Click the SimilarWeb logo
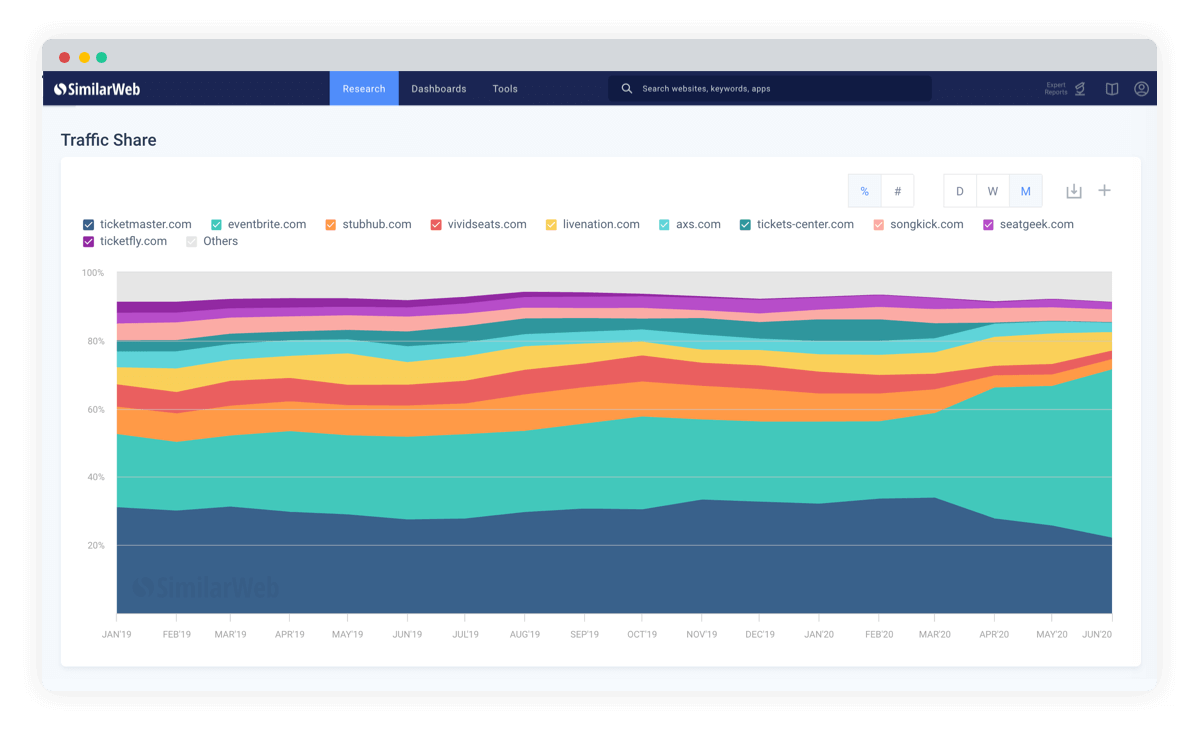Screen dimensions: 1200x730 click(97, 89)
